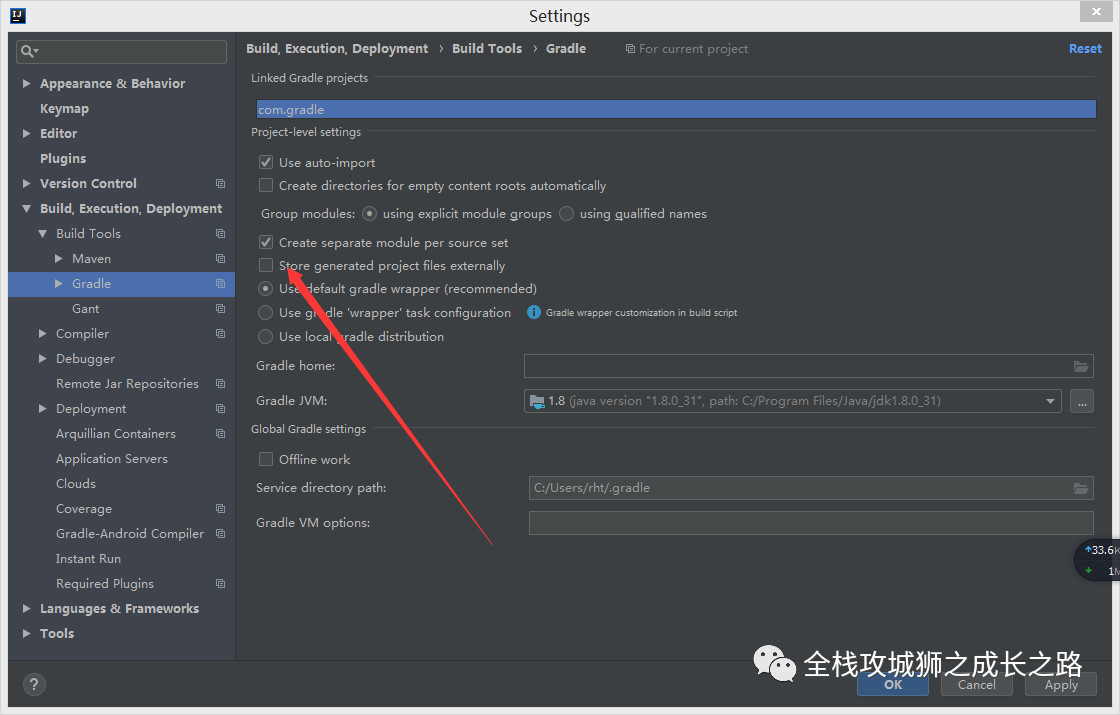Click the help question mark button
The width and height of the screenshot is (1120, 715).
pos(34,684)
